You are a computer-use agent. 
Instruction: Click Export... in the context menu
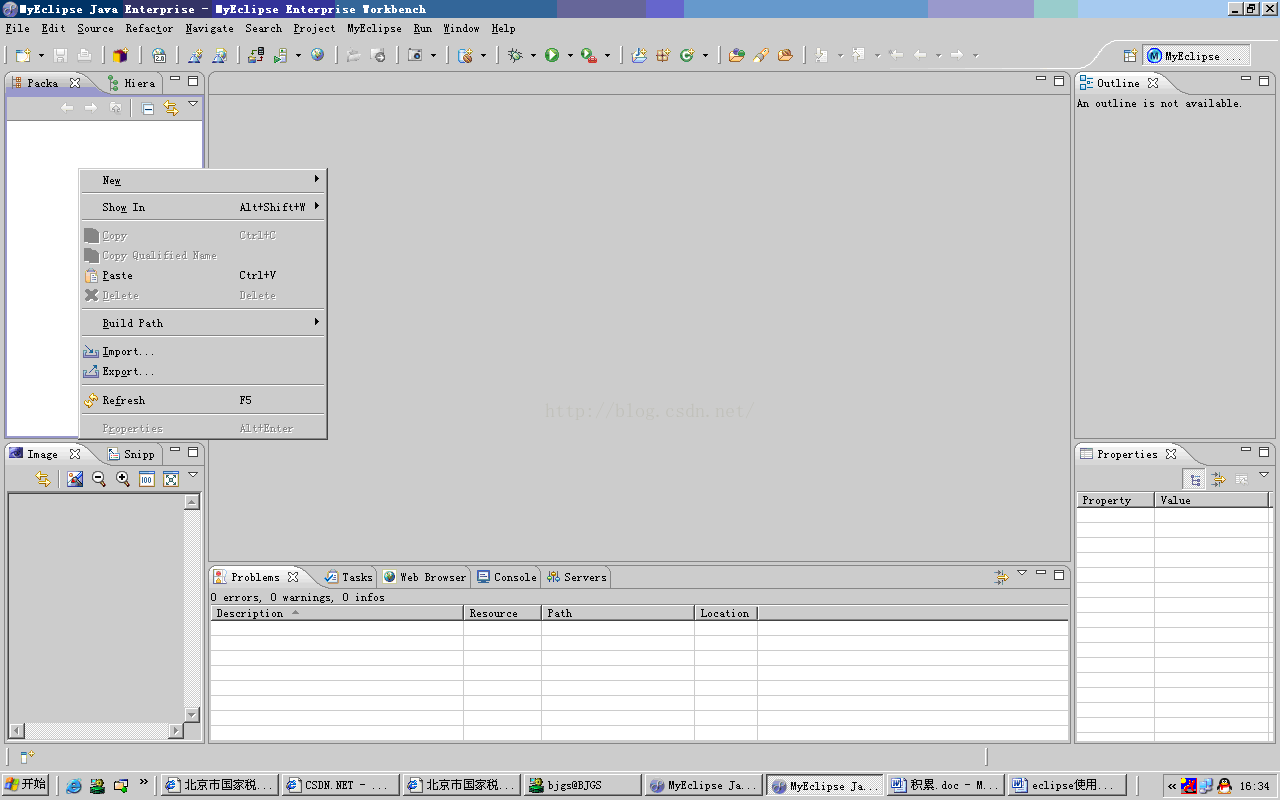(203, 371)
